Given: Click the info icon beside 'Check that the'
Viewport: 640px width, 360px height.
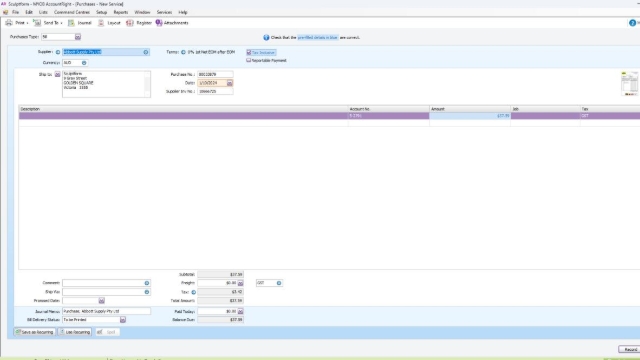Looking at the screenshot, I should pyautogui.click(x=266, y=38).
